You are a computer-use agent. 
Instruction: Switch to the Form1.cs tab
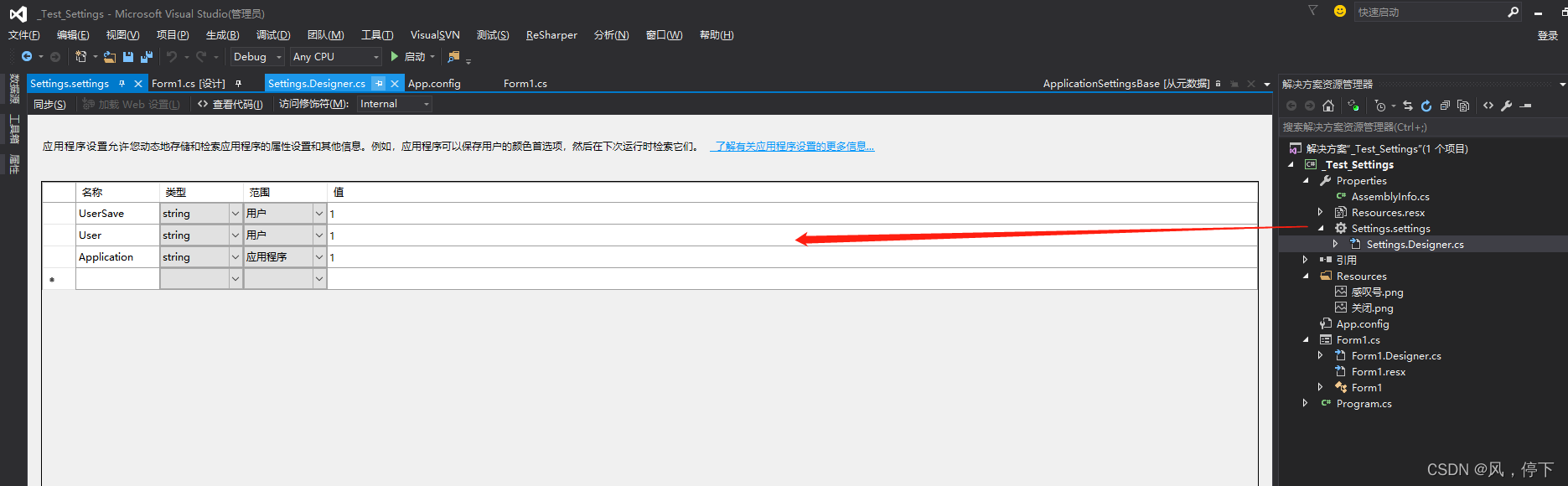525,84
